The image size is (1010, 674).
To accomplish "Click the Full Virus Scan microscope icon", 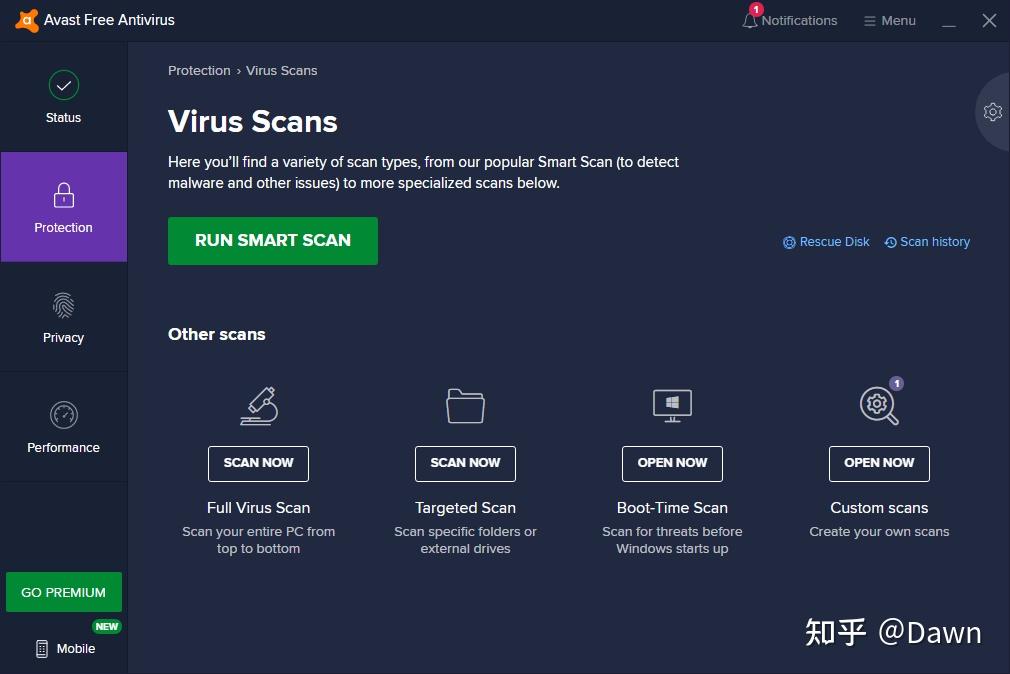I will [259, 406].
